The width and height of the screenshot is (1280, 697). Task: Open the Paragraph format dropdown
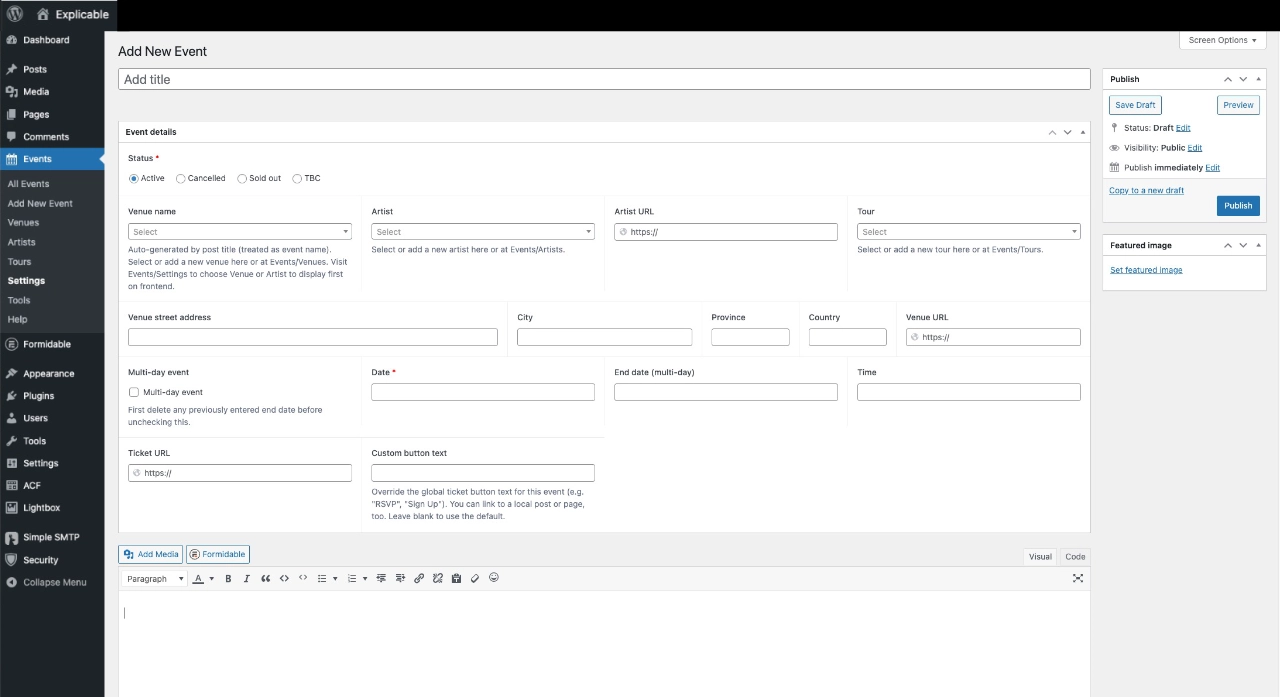155,579
